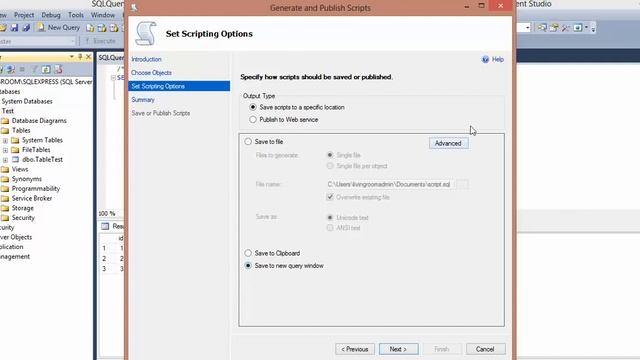Viewport: 640px width, 360px height.
Task: Open the white combo box dropdown beside the dialog
Action: click(527, 28)
